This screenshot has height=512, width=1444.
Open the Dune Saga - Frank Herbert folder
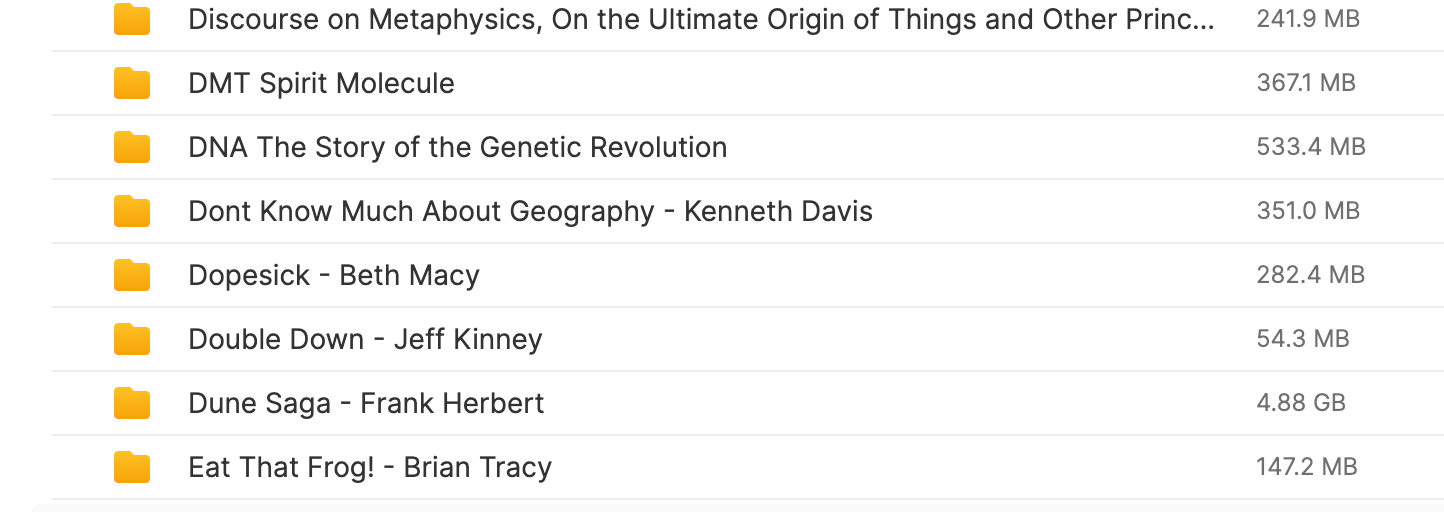coord(366,403)
